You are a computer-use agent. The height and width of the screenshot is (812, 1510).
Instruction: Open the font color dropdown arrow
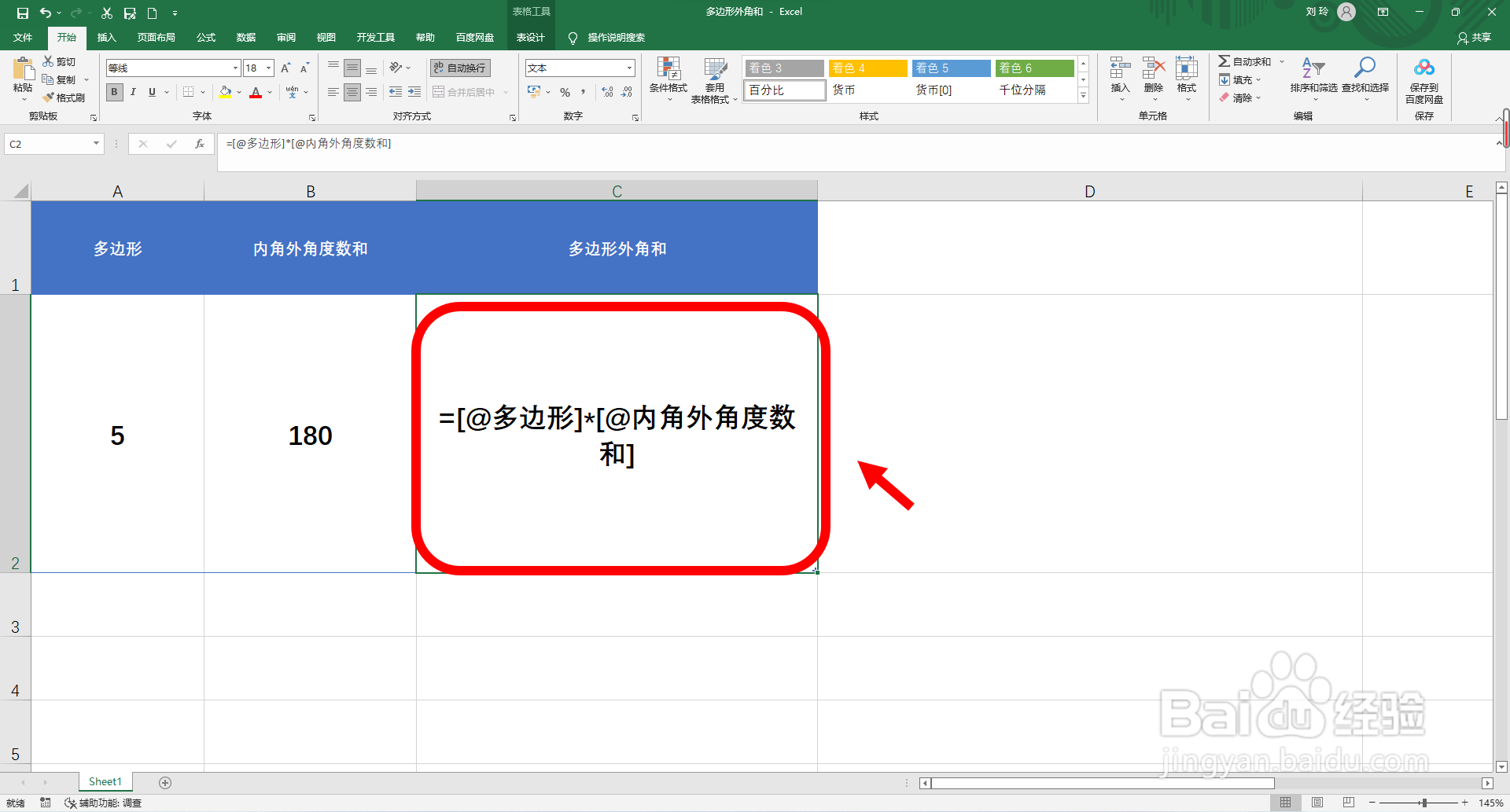point(270,92)
